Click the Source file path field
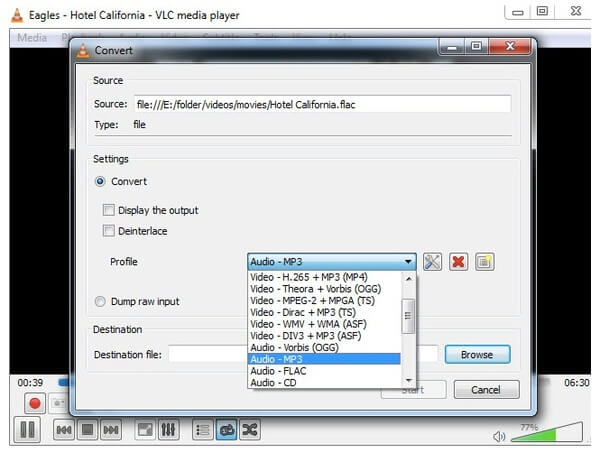 pos(322,104)
